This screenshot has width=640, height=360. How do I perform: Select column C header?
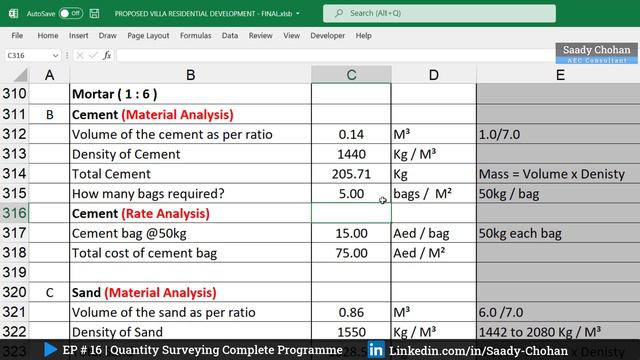point(351,75)
